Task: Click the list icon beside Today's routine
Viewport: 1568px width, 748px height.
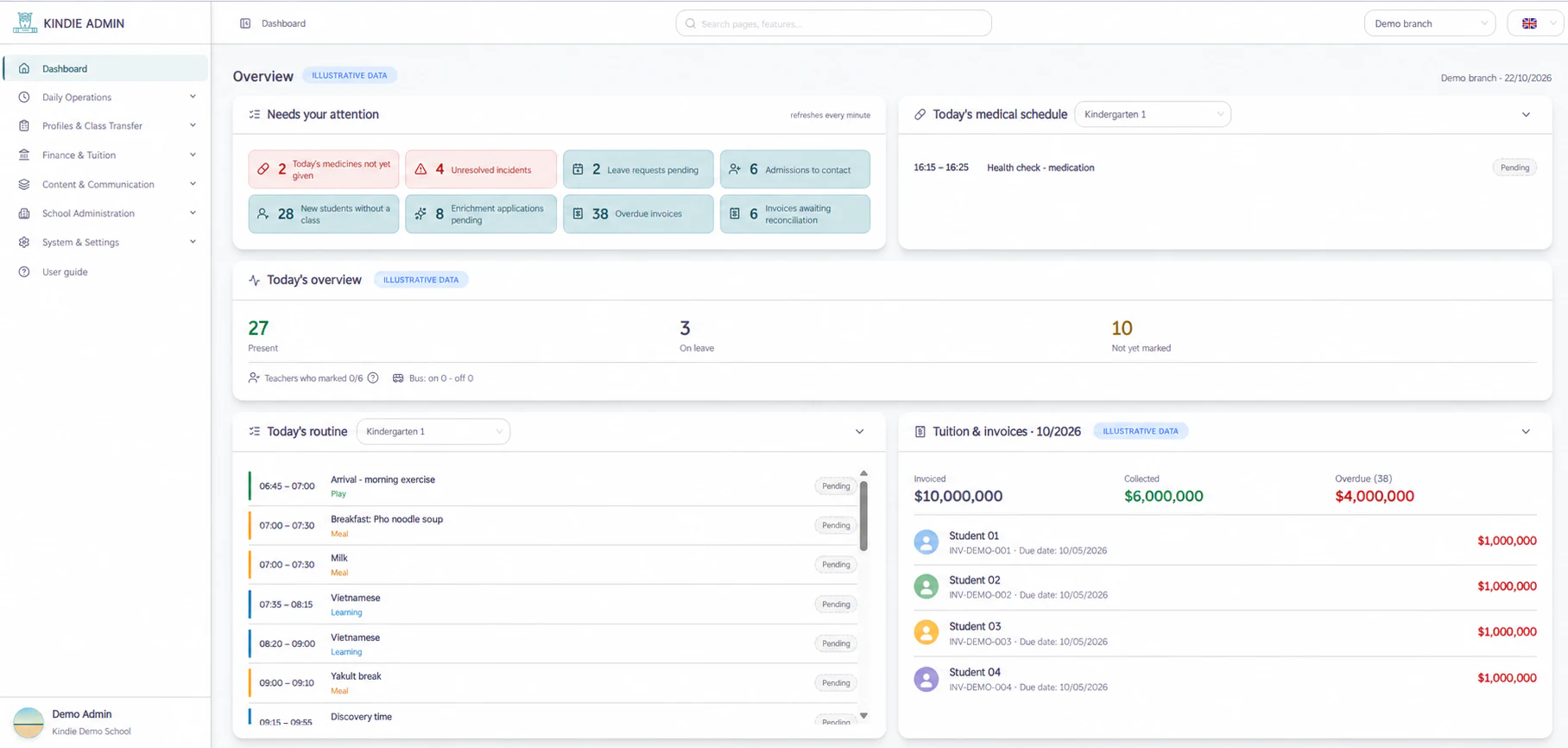Action: coord(255,431)
